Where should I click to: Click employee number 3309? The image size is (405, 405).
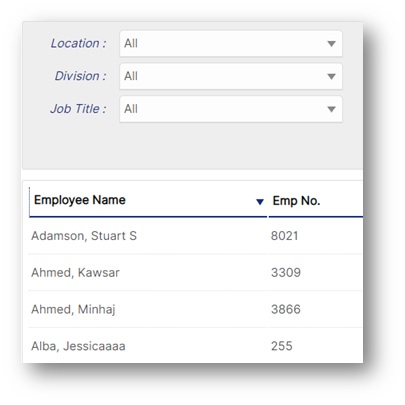[x=286, y=272]
